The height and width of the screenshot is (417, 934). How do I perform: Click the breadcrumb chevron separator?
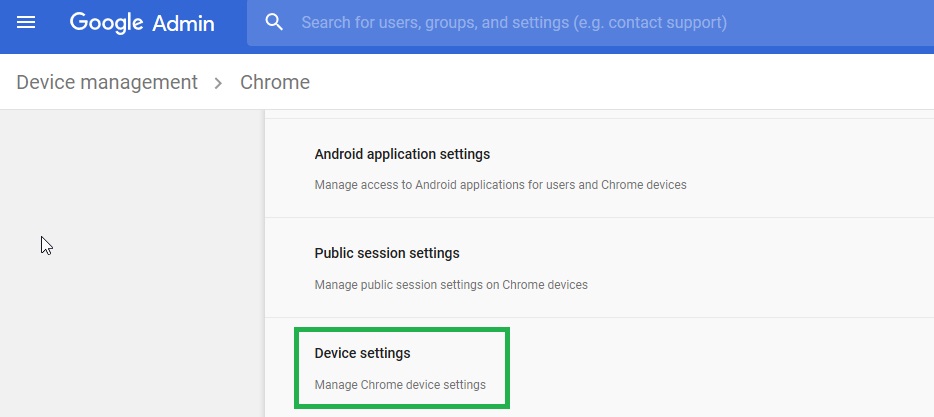(219, 83)
